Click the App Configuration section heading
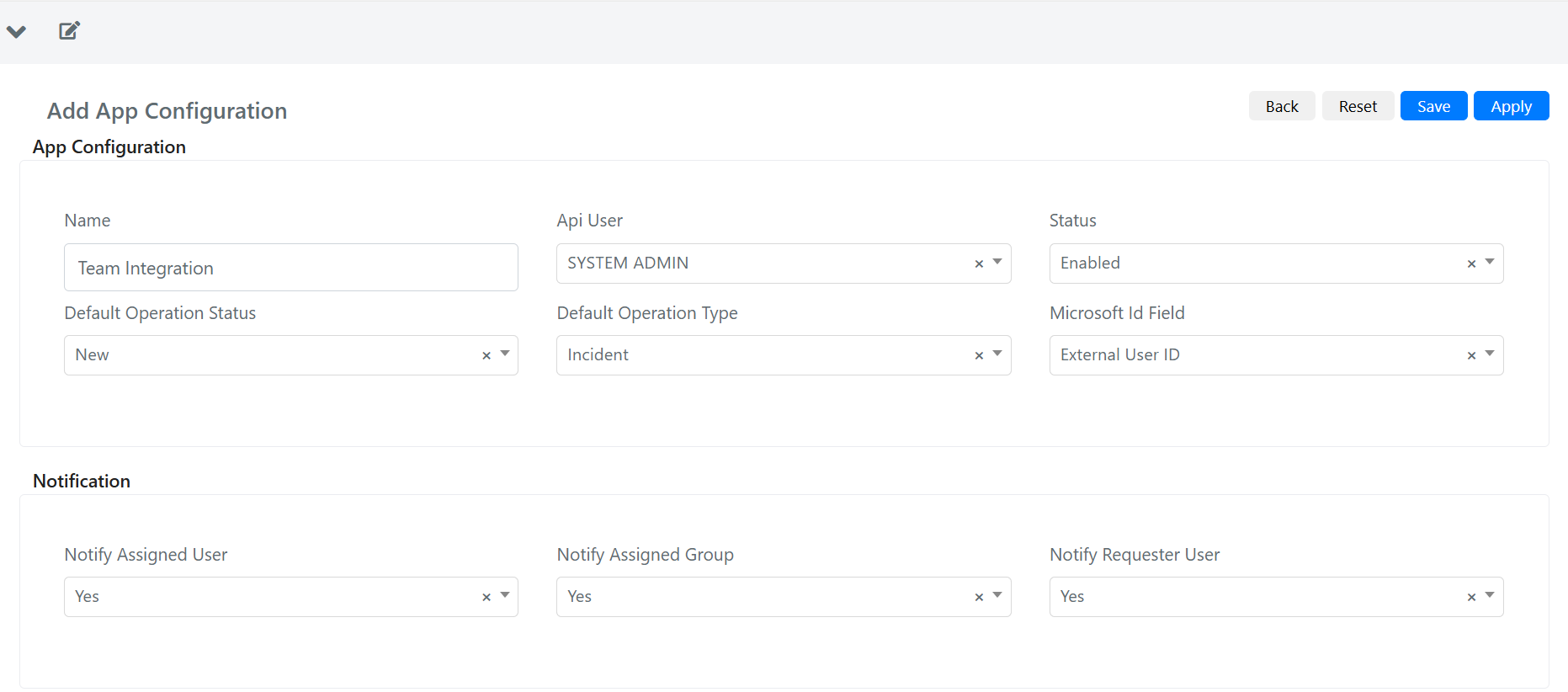Viewport: 1568px width, 692px height. pos(109,147)
